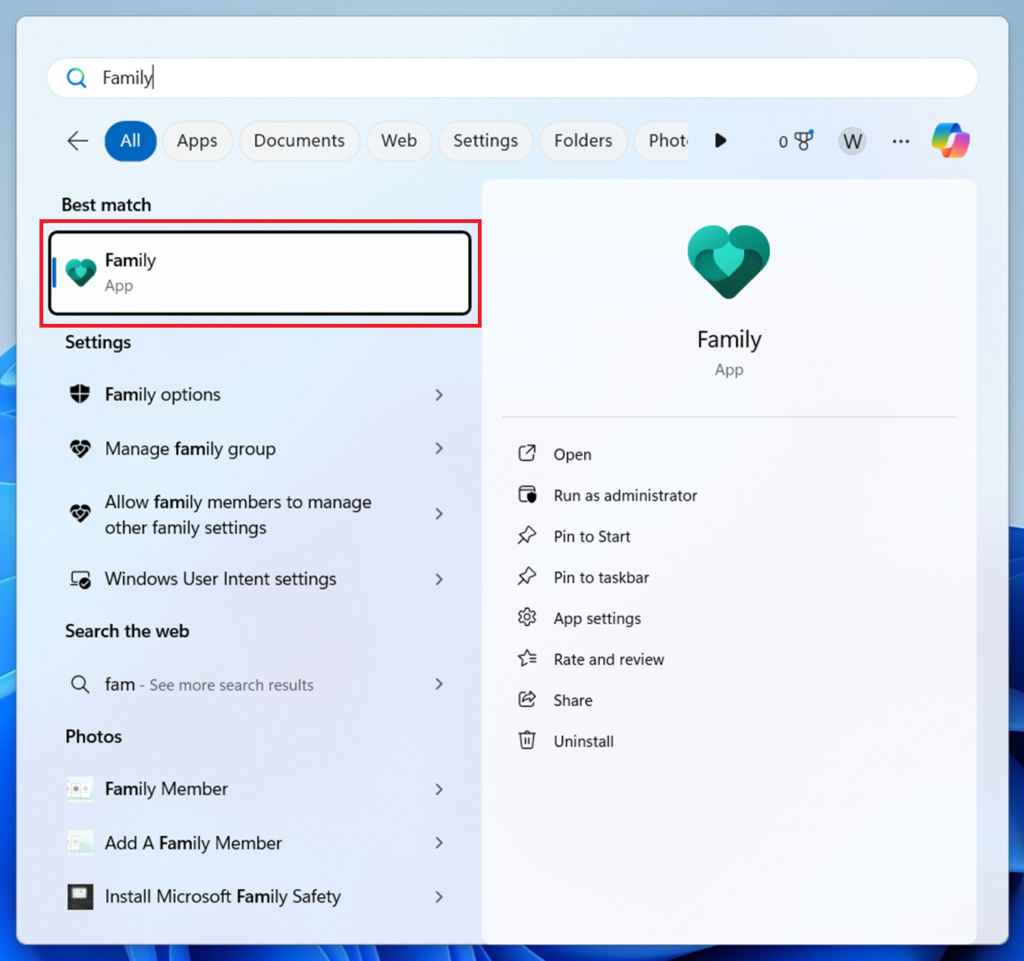Click the Share icon
The image size is (1024, 961).
click(x=527, y=700)
